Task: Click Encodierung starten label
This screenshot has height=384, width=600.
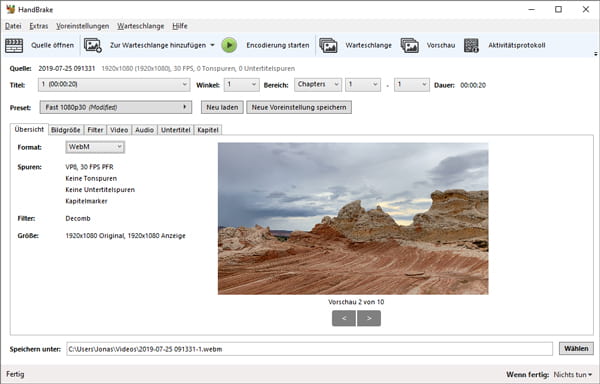Action: click(x=278, y=45)
